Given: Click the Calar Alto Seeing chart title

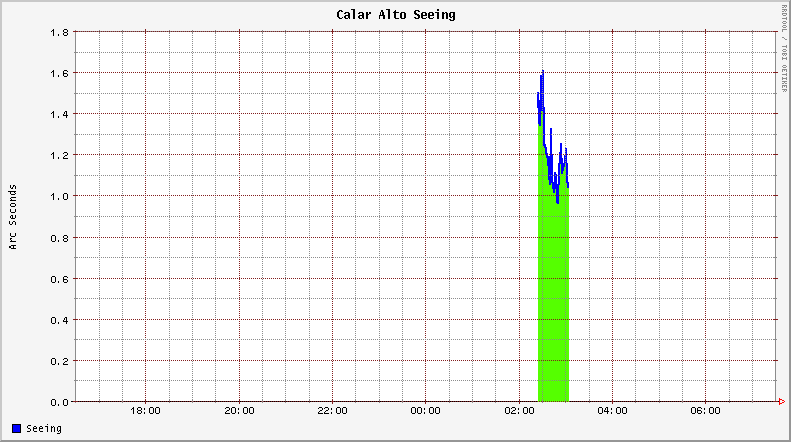Looking at the screenshot, I should click(395, 15).
